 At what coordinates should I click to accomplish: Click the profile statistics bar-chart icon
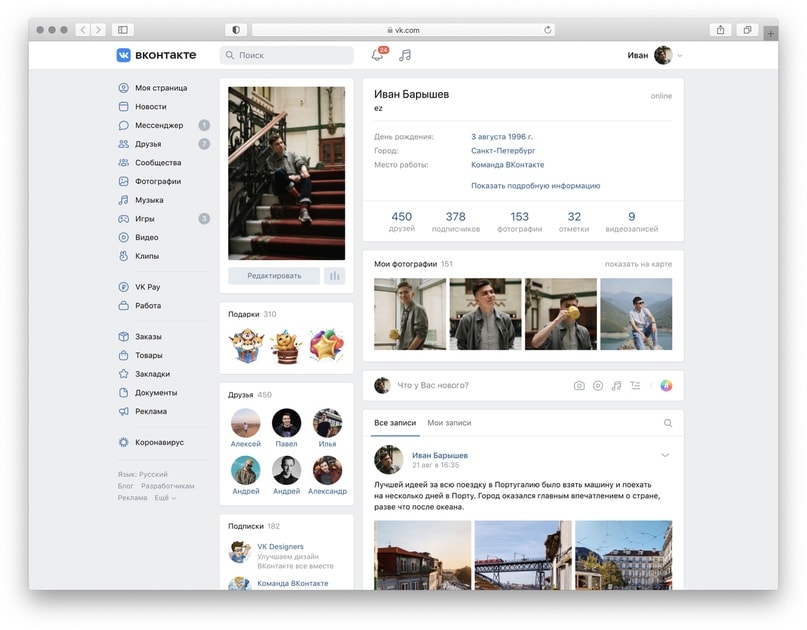click(x=335, y=276)
